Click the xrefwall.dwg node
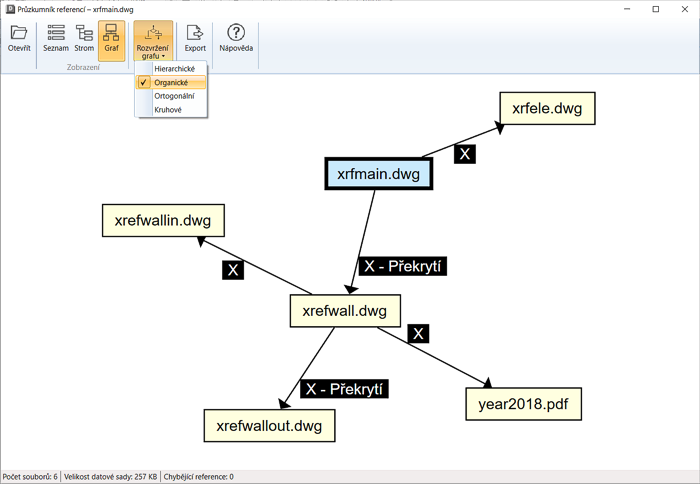700x484 pixels. point(345,310)
